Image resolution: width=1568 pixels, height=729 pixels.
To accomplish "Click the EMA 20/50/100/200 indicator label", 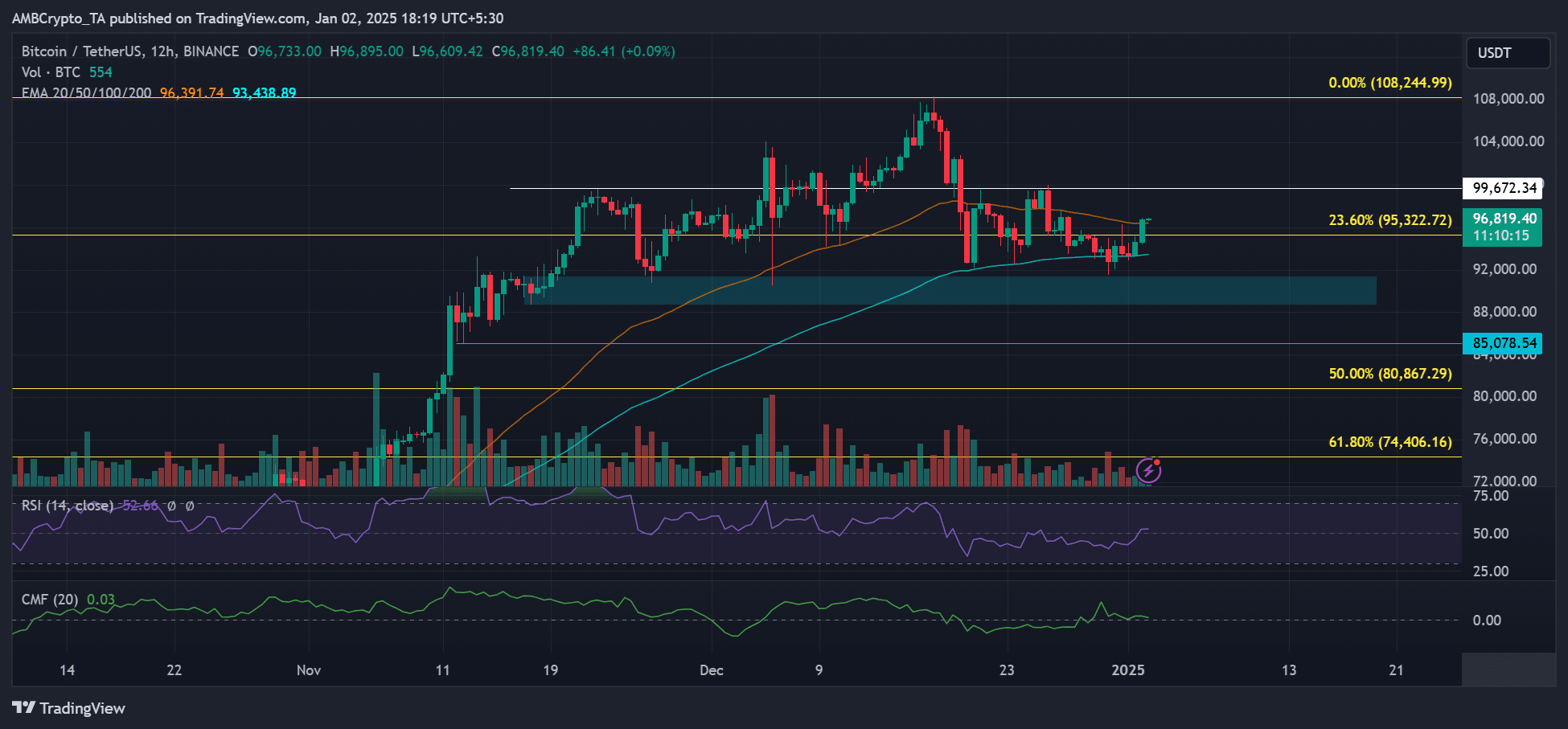I will [x=86, y=93].
